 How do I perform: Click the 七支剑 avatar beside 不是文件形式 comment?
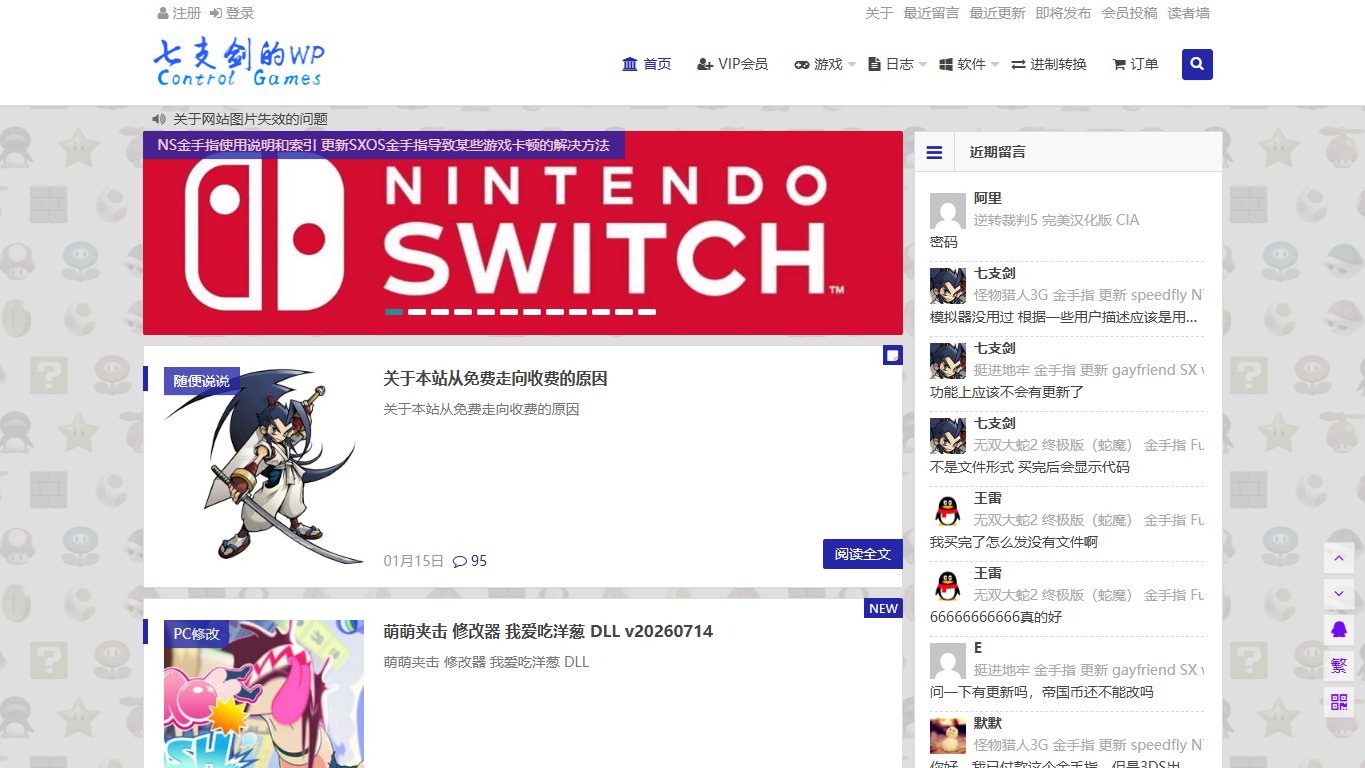[x=948, y=436]
